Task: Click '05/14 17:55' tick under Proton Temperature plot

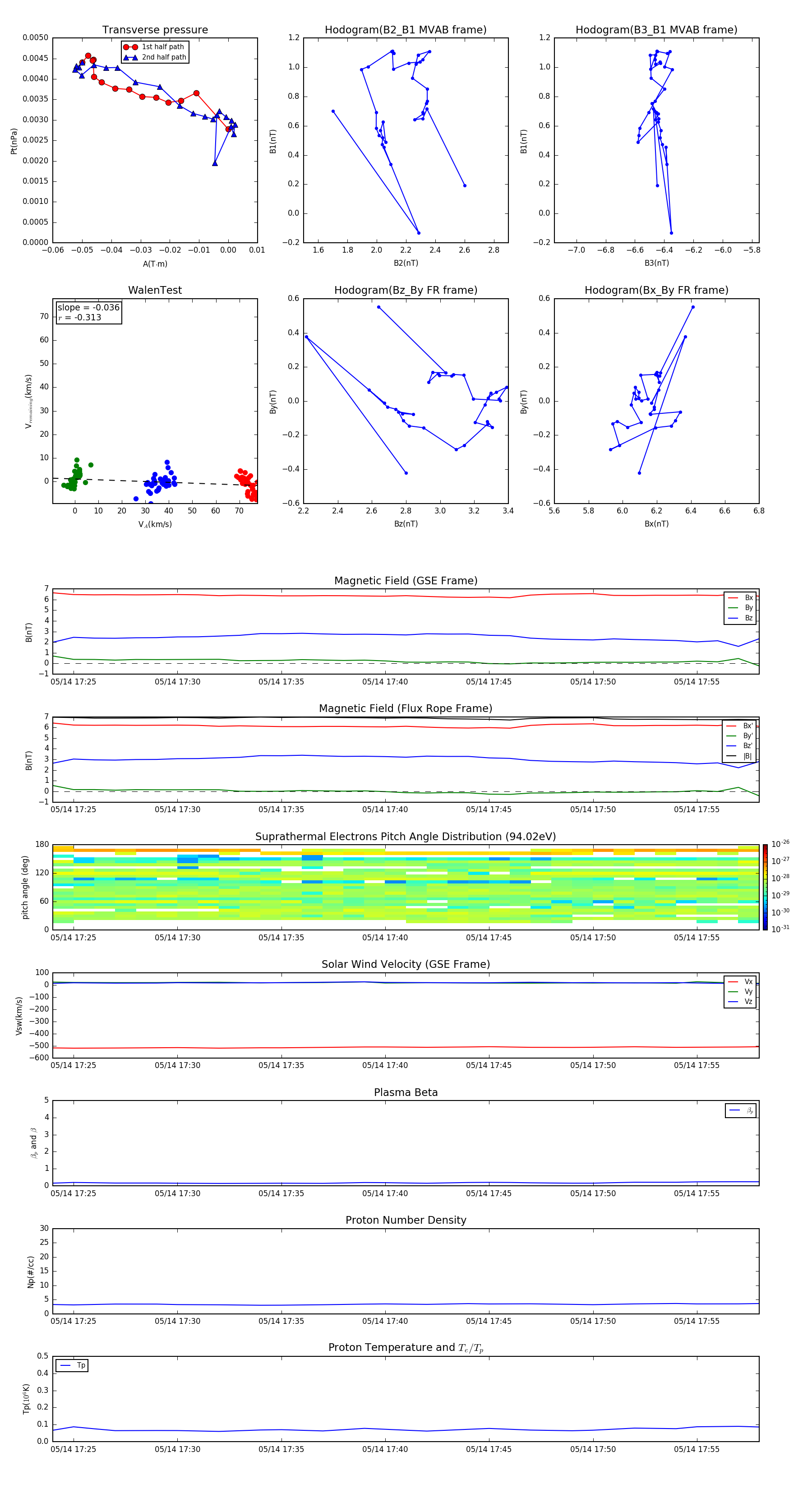Action: pyautogui.click(x=697, y=1449)
